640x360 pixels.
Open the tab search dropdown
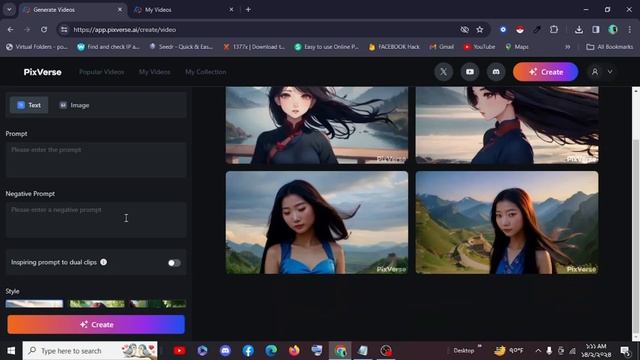[9, 9]
